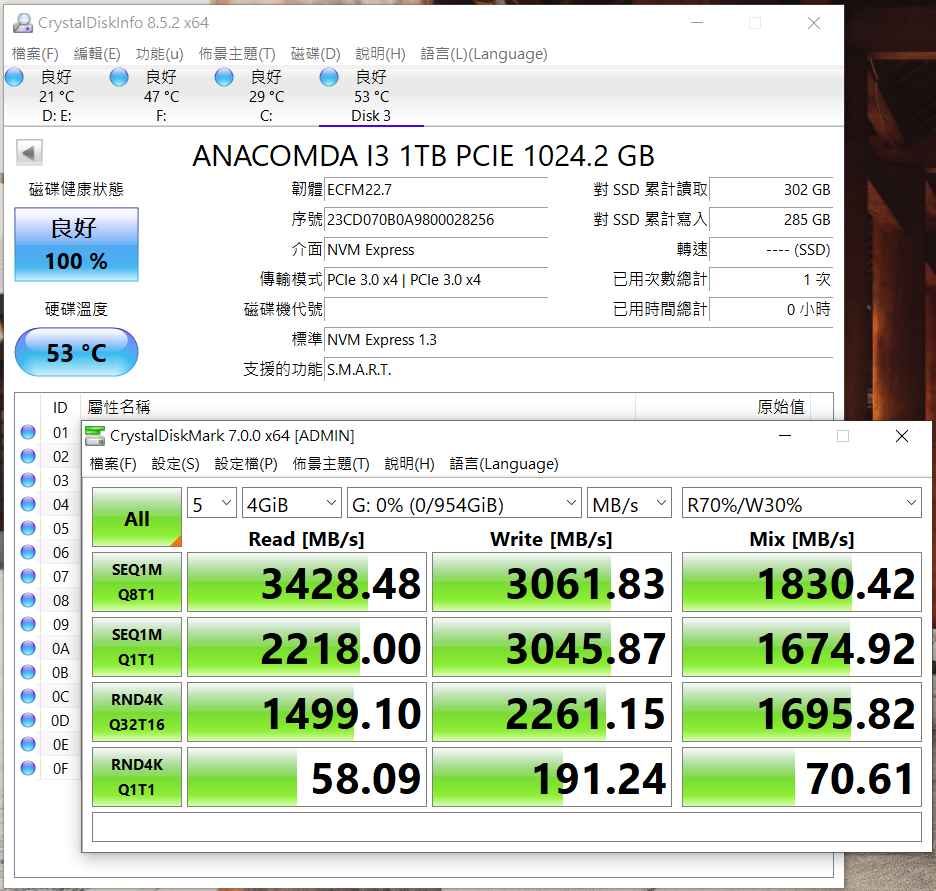The height and width of the screenshot is (891, 936).
Task: Select the Disk 3 drive tab
Action: coord(371,96)
